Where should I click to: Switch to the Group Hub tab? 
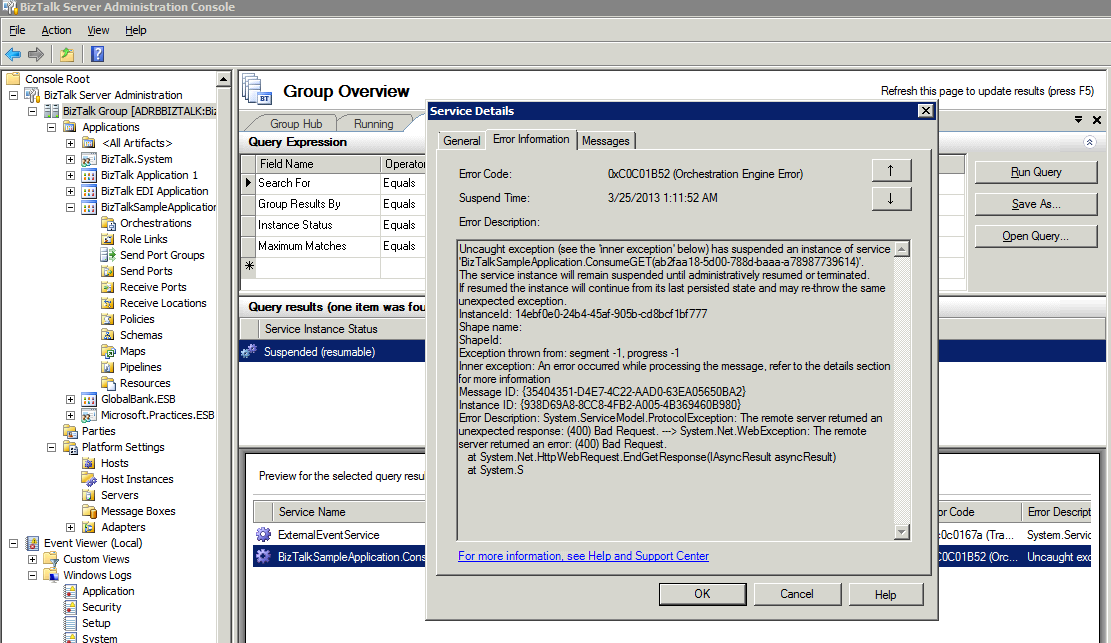click(296, 123)
